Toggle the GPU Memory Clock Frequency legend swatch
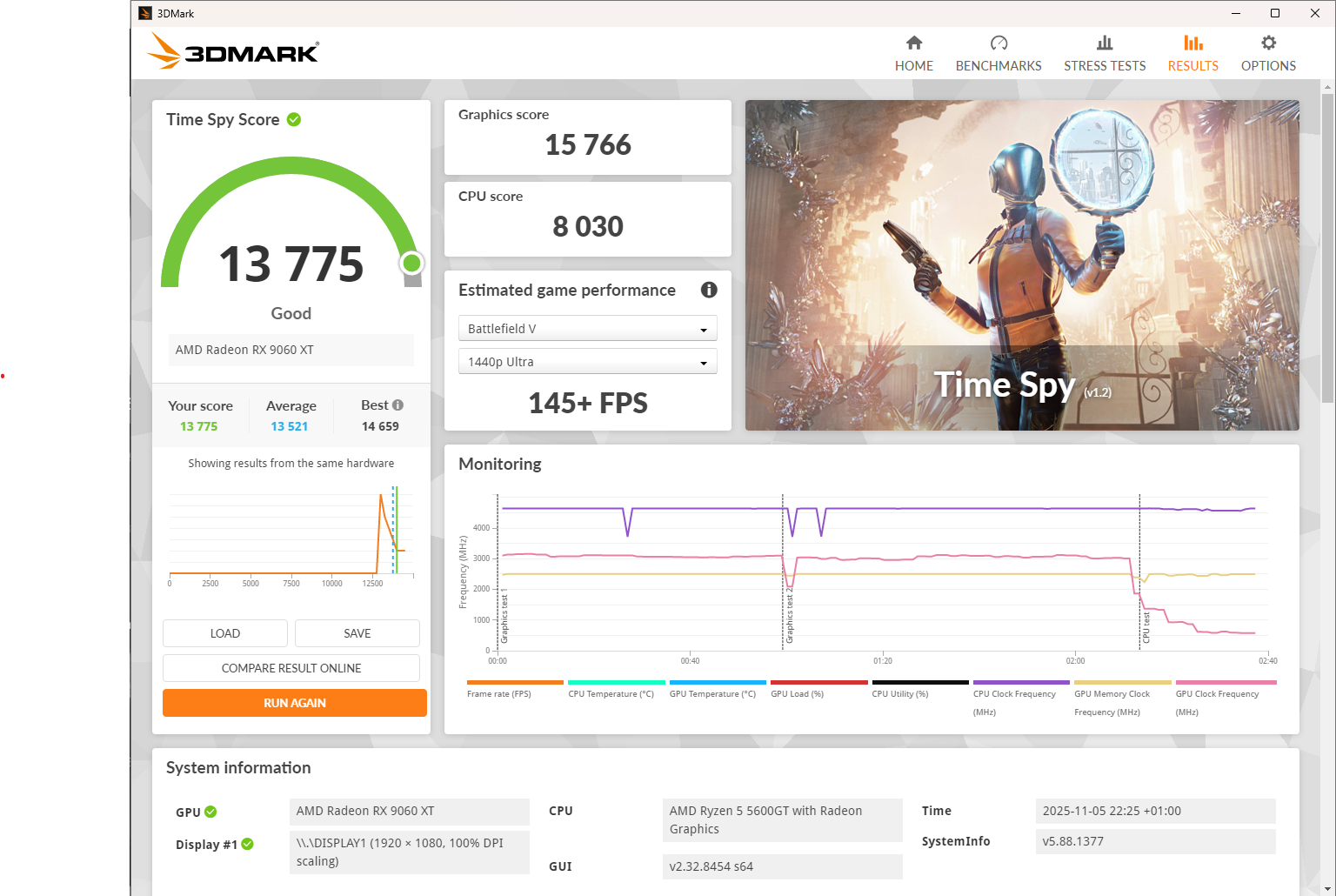1336x896 pixels. pyautogui.click(x=1123, y=683)
